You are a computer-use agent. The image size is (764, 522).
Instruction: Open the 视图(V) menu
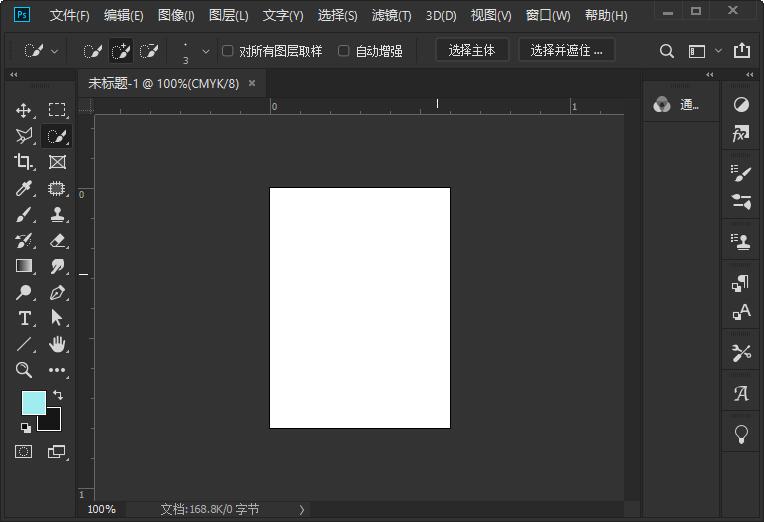pyautogui.click(x=491, y=16)
